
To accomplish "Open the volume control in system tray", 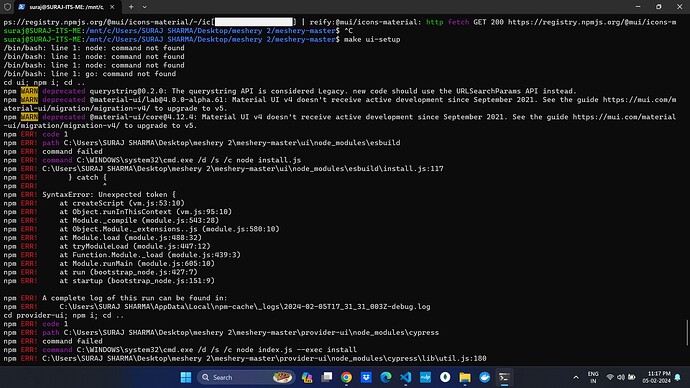I will pyautogui.click(x=621, y=377).
